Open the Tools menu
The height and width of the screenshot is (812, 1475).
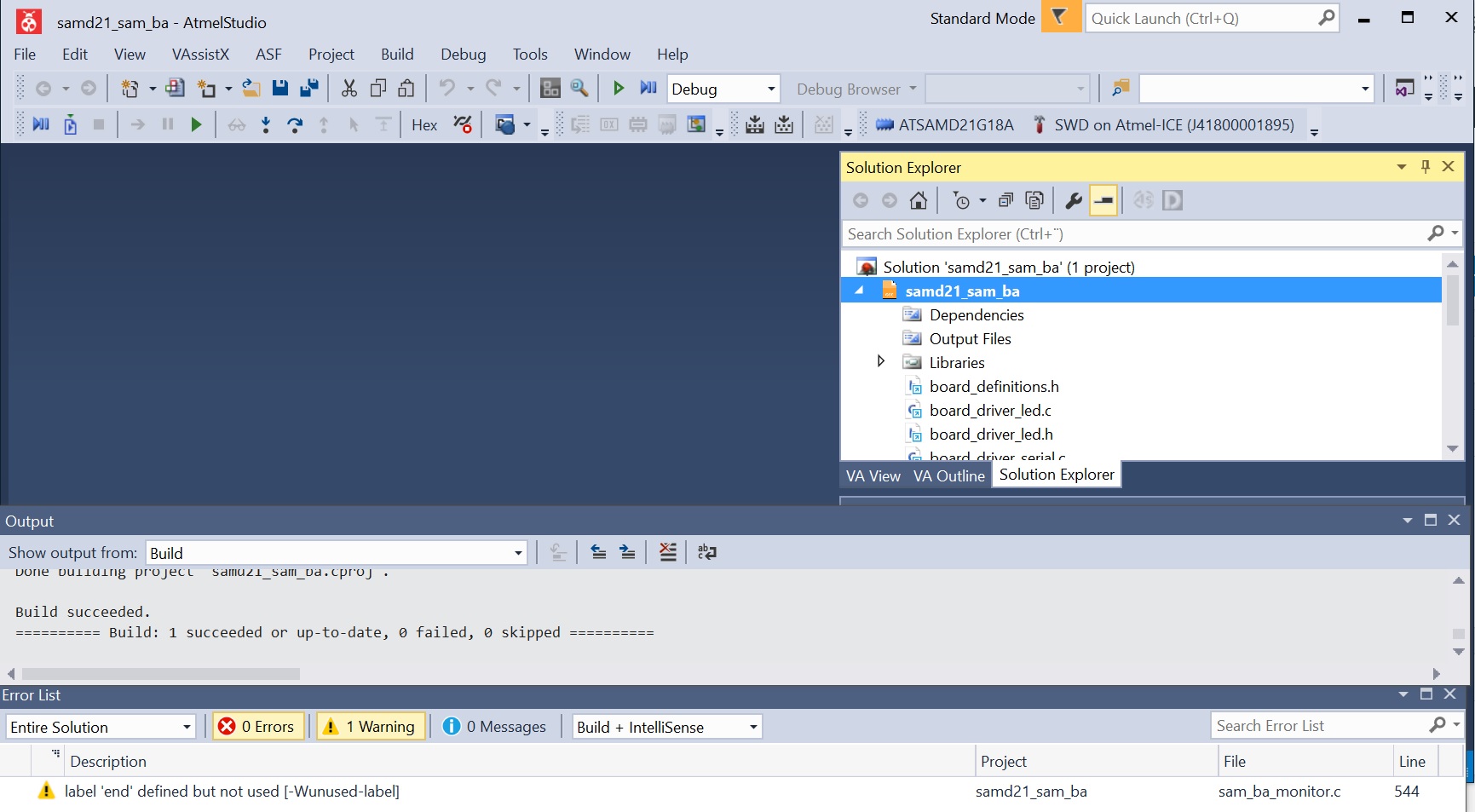pyautogui.click(x=530, y=54)
